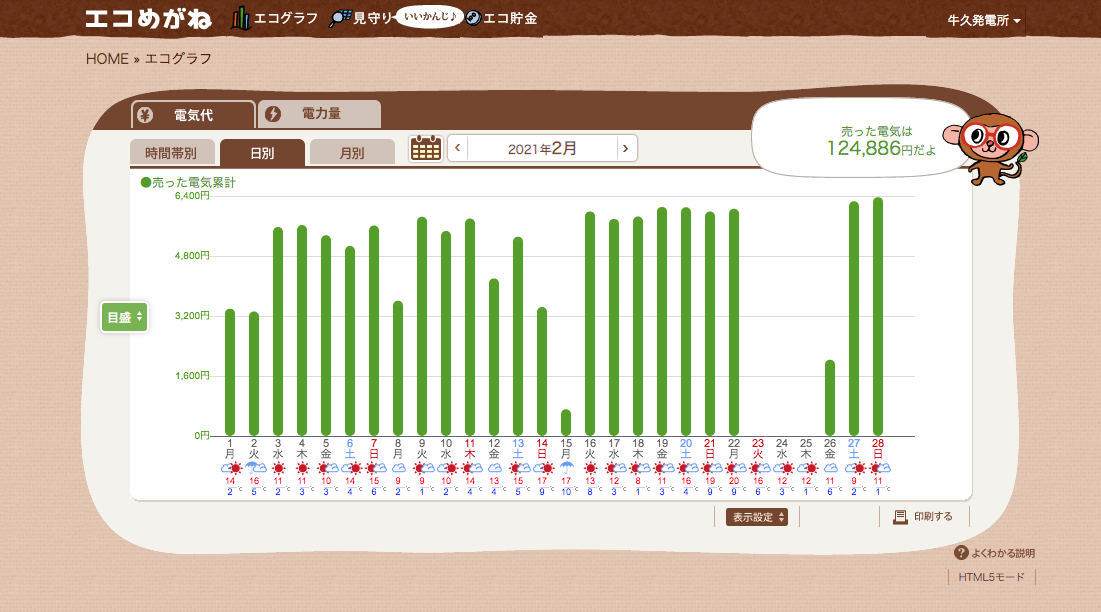
Task: Click the green bar for day 1
Action: pos(230,372)
